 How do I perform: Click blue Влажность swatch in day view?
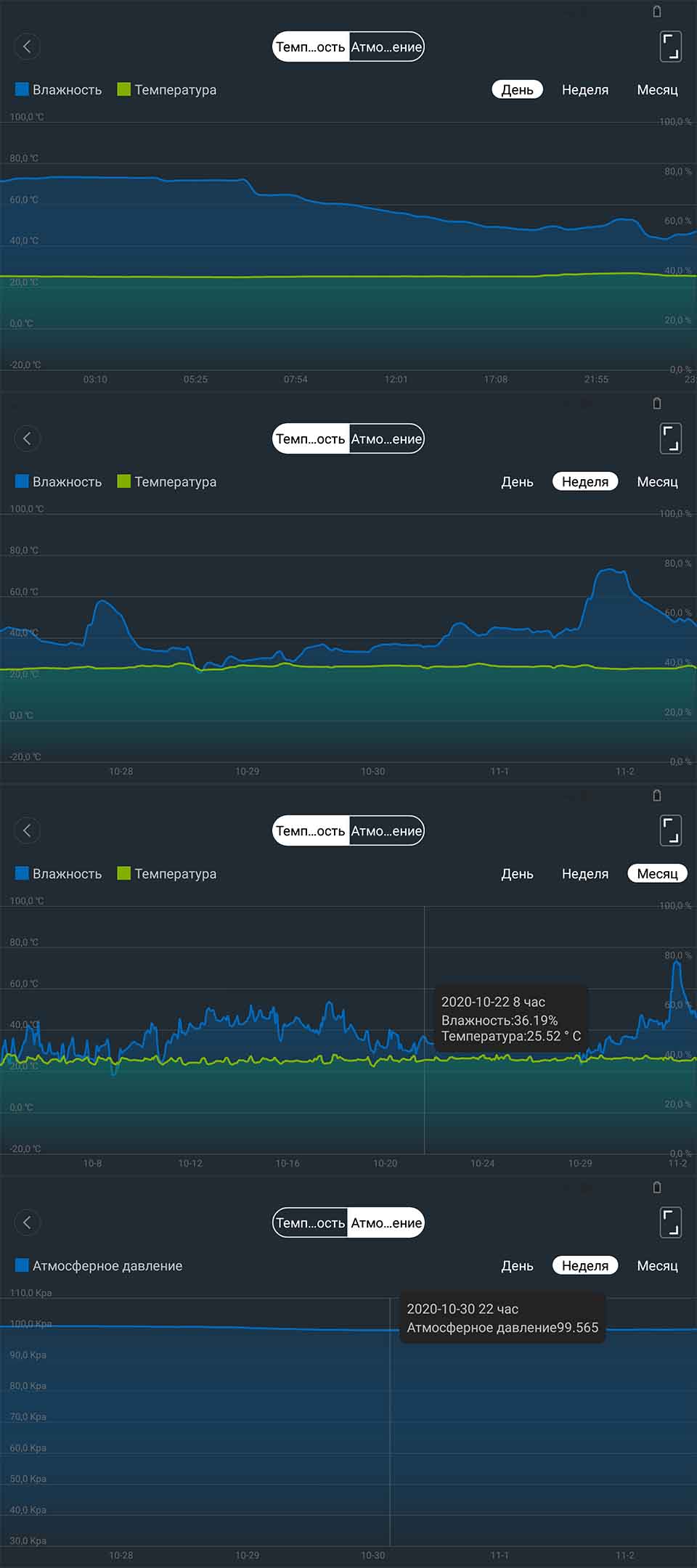(x=22, y=89)
